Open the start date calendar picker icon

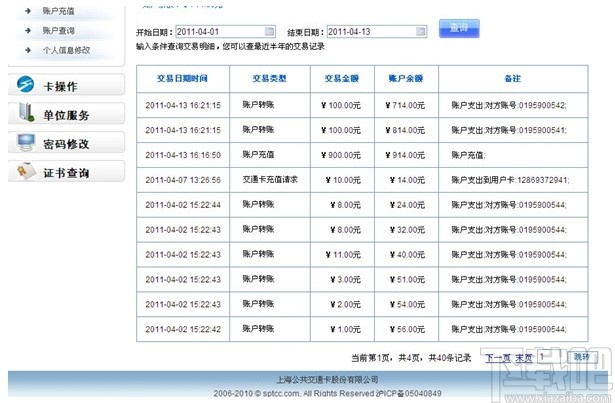coord(269,31)
